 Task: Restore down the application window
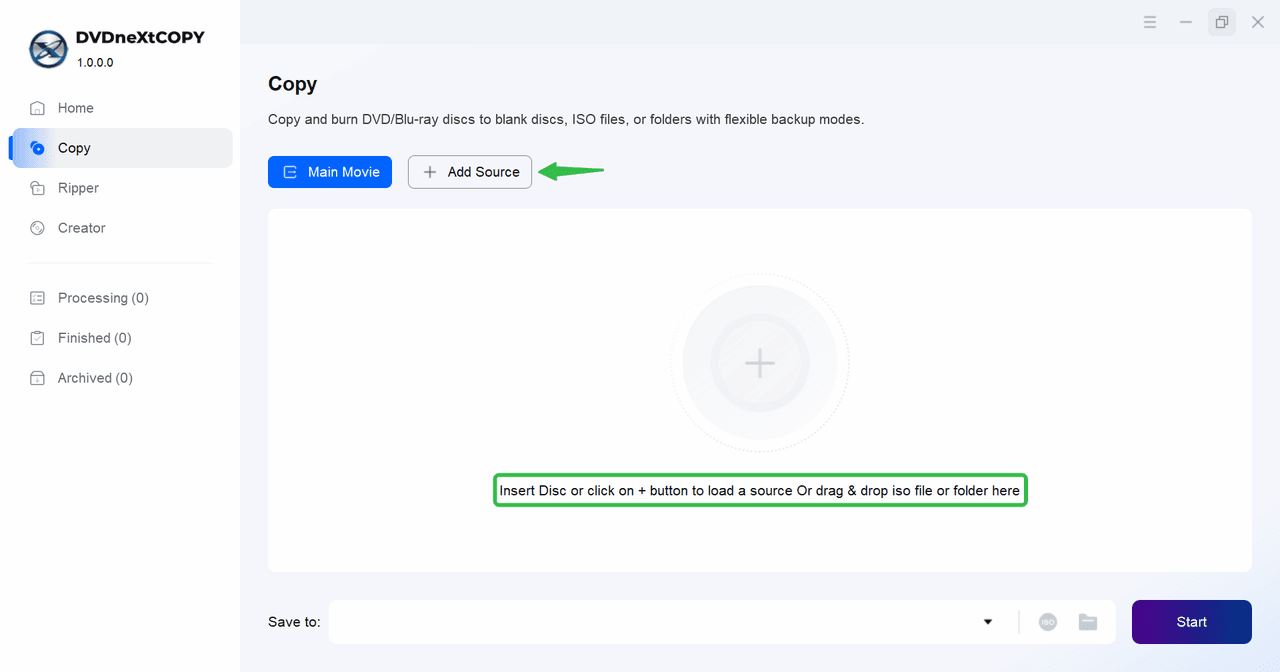point(1222,22)
